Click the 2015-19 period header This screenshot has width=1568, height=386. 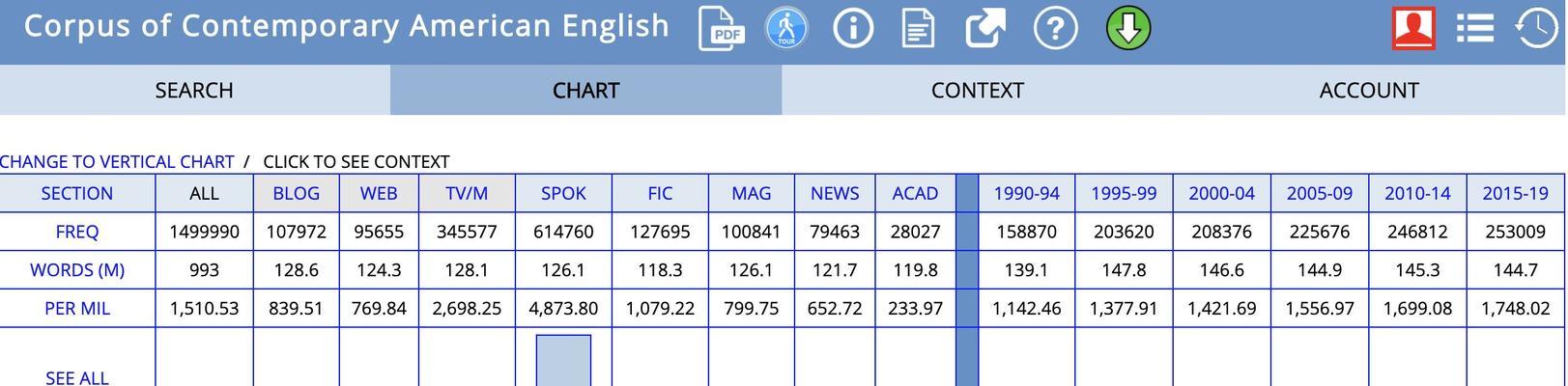click(1516, 194)
